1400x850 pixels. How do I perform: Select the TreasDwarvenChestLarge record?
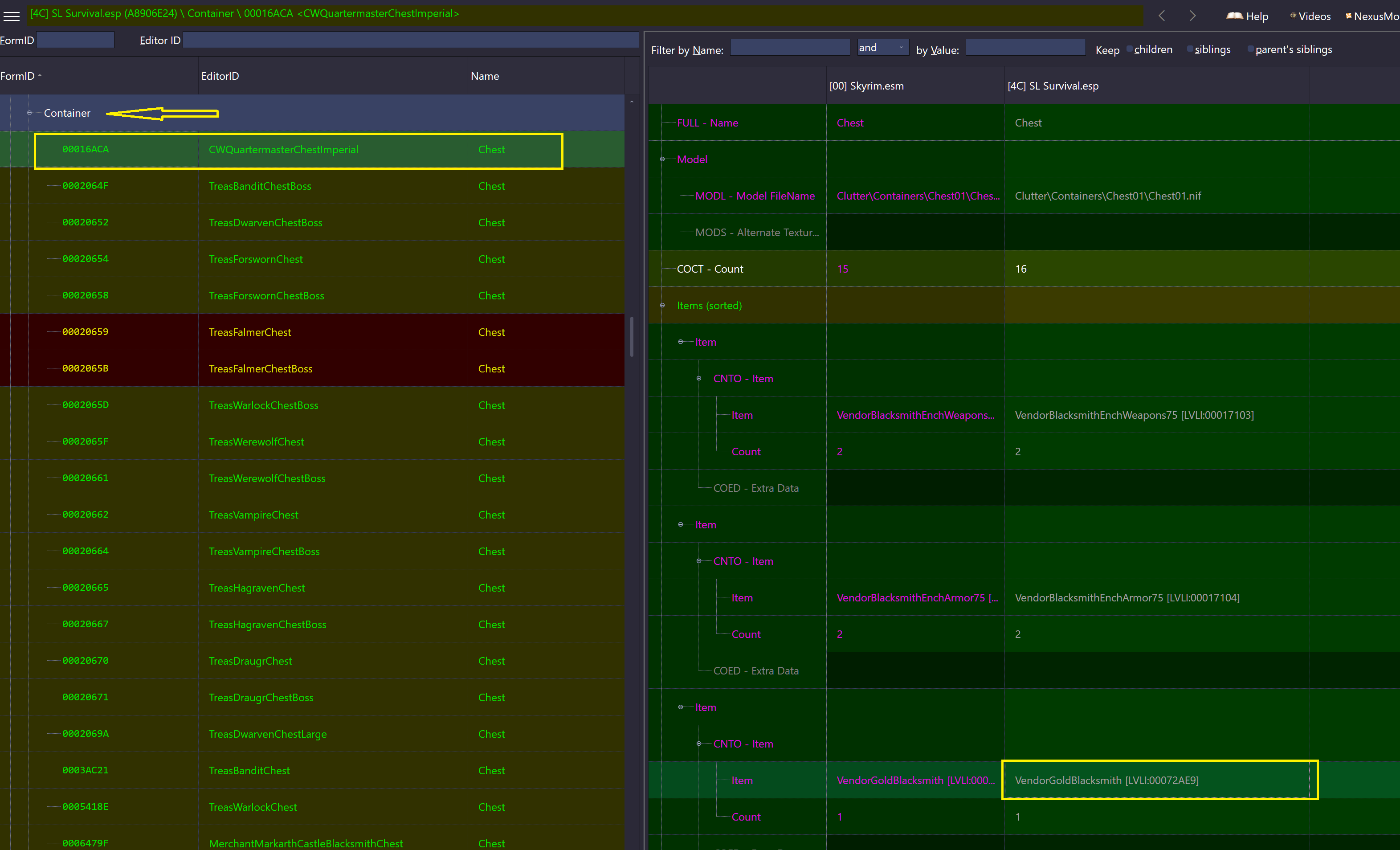coord(312,734)
